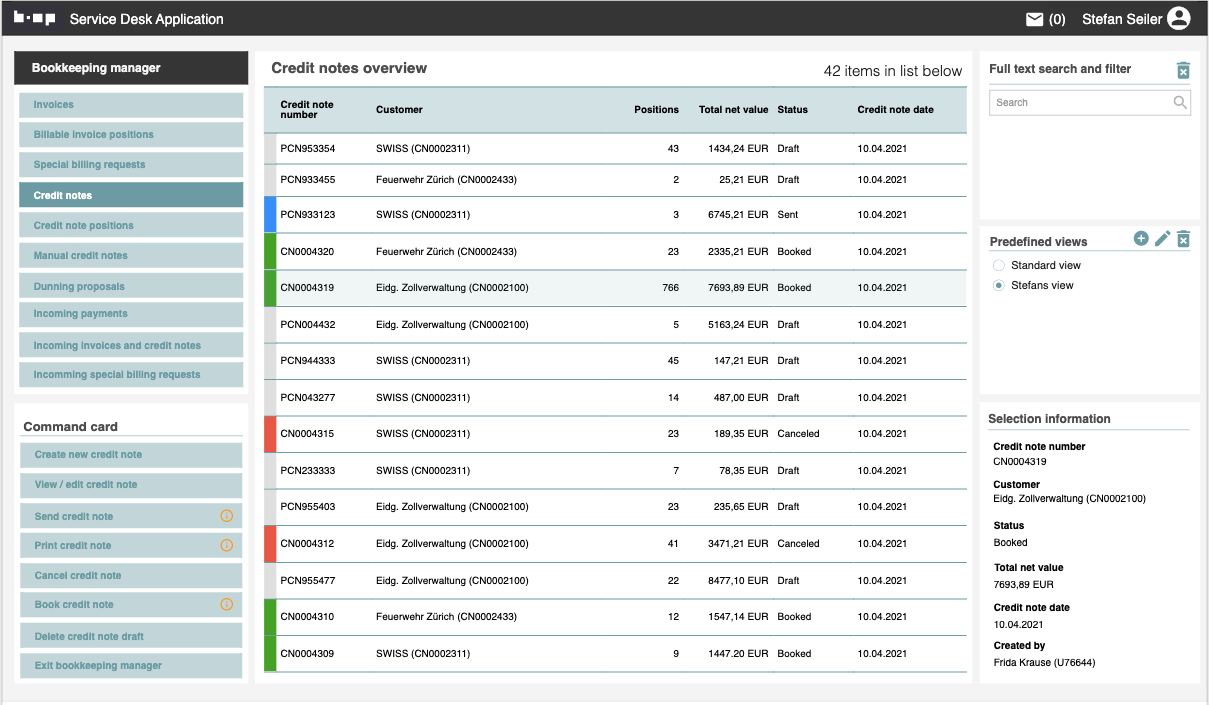Click info icon beside Print credit note

point(226,546)
